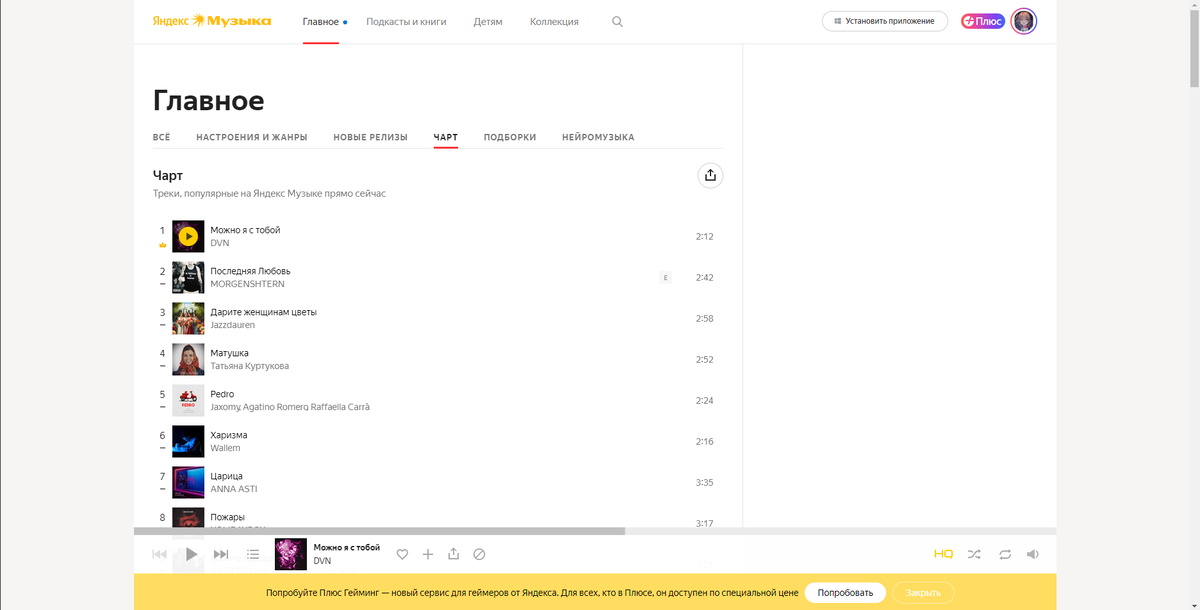Open DVN artist in chart row one
This screenshot has height=610, width=1200.
[x=219, y=243]
